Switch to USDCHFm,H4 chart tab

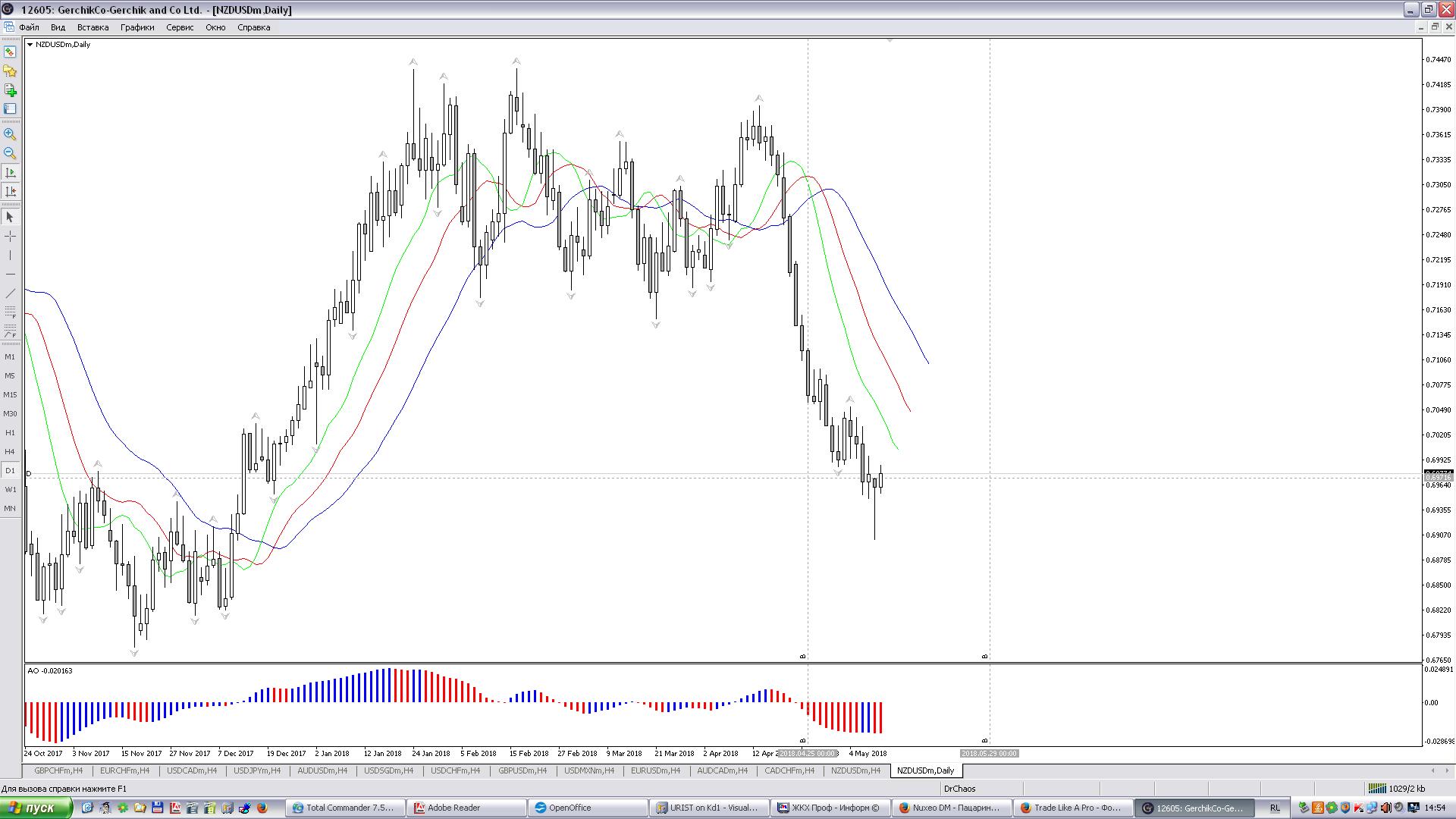pos(455,770)
